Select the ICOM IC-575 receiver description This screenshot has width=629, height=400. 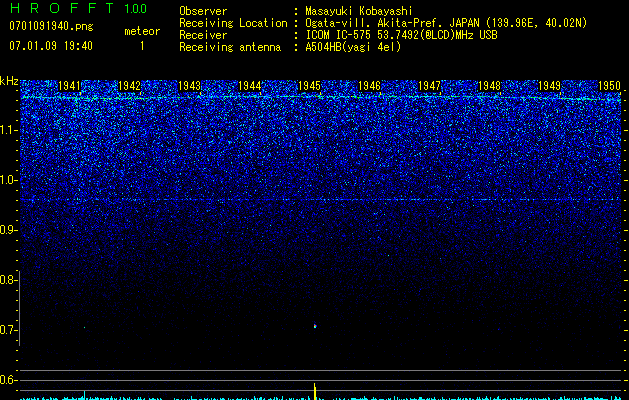[402, 35]
